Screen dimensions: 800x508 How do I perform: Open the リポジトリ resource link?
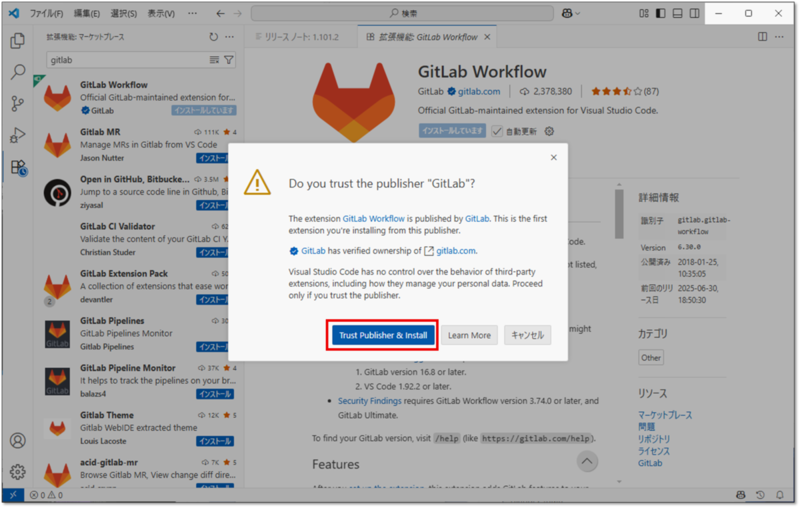point(654,439)
